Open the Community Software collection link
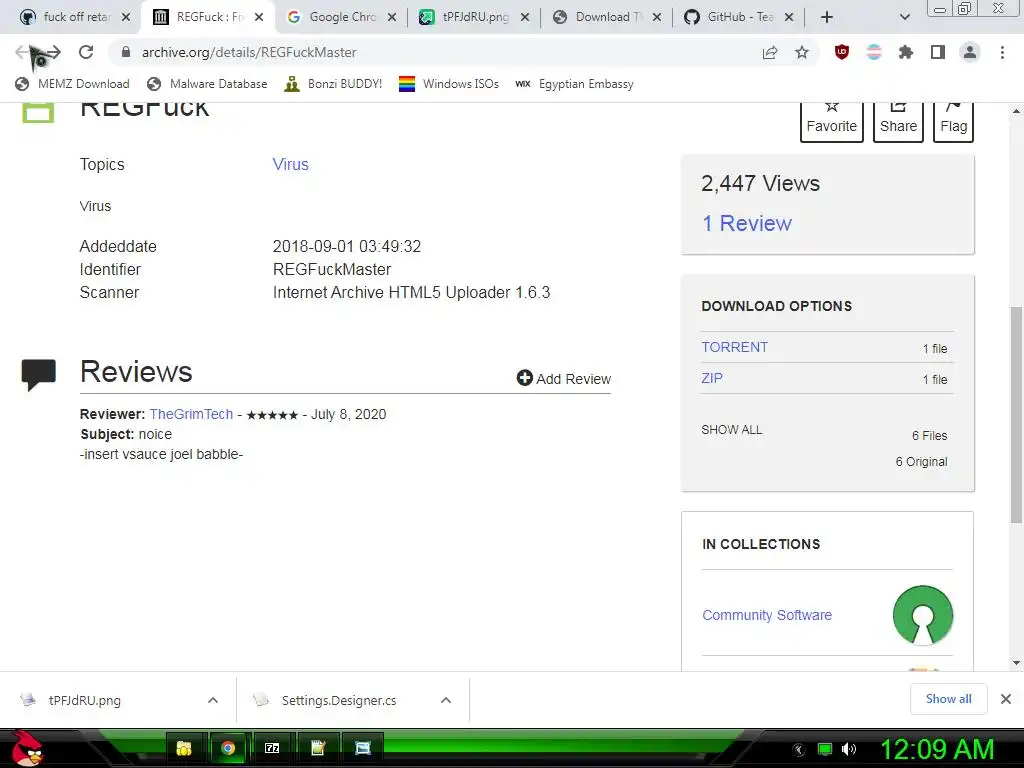Screen dimensions: 1024x768 pos(767,615)
